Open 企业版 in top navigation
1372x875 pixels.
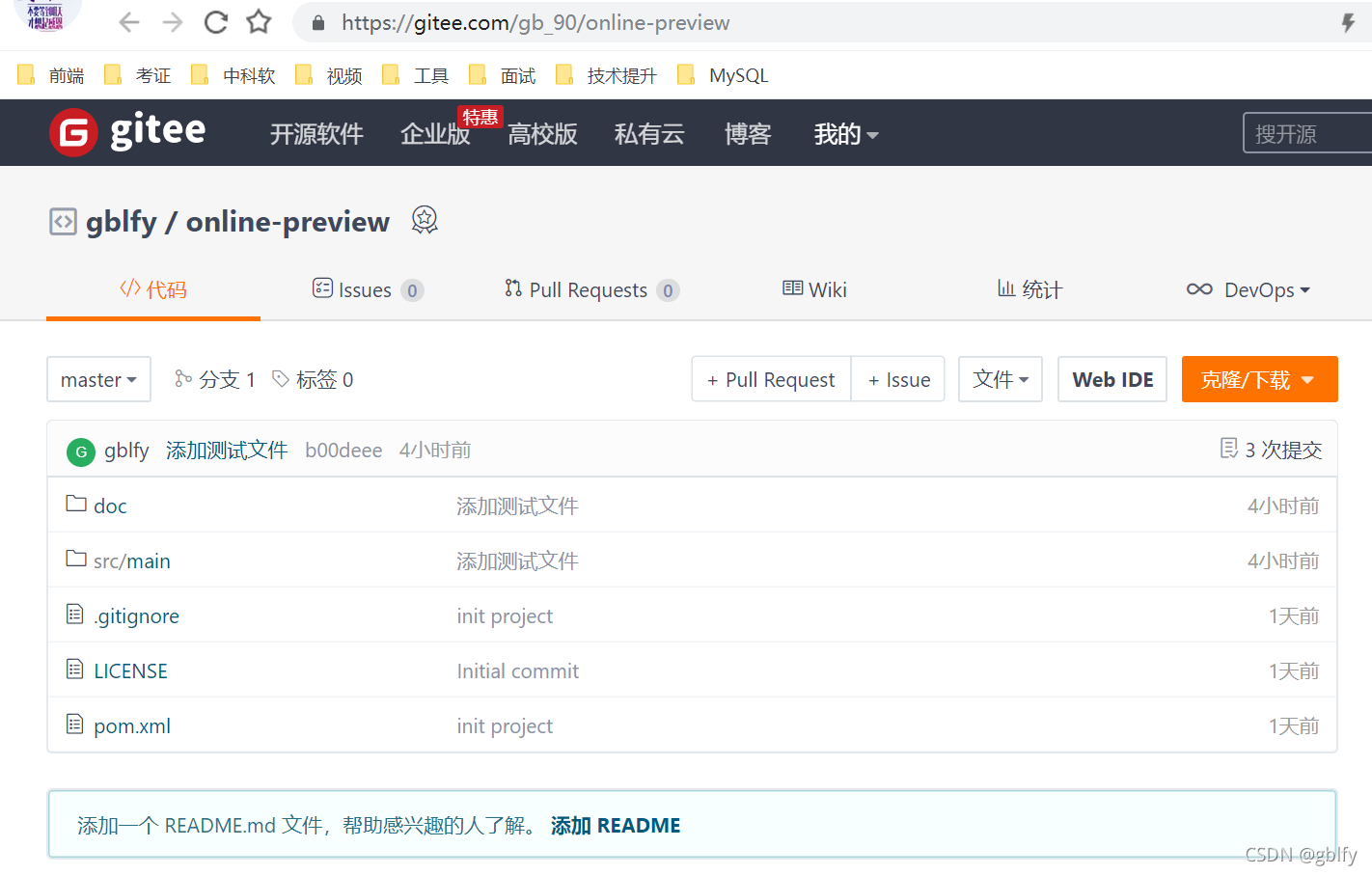pos(435,134)
